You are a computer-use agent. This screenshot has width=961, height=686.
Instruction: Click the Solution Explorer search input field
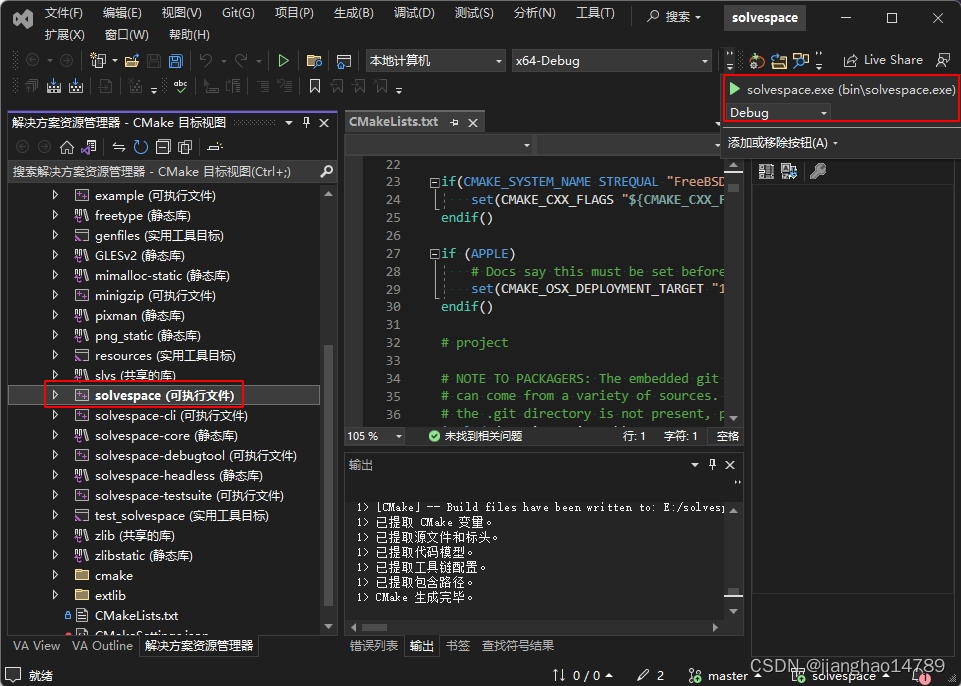[164, 172]
